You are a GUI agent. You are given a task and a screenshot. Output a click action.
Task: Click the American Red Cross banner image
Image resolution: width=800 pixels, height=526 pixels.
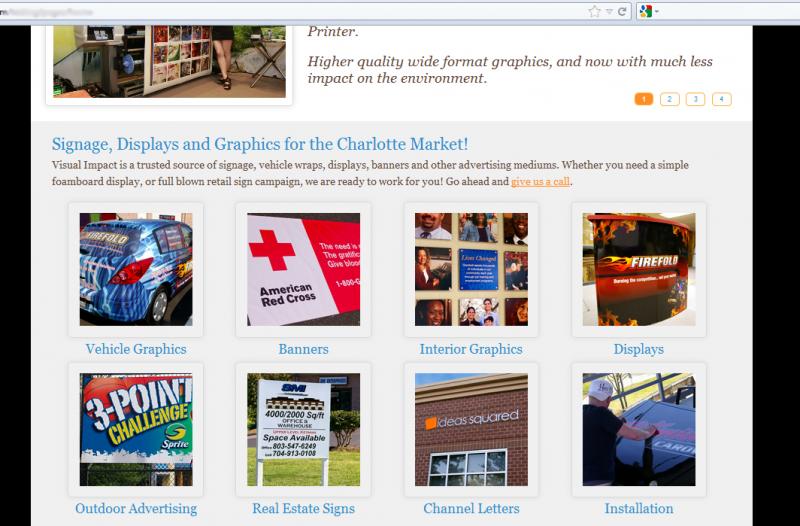tap(303, 269)
